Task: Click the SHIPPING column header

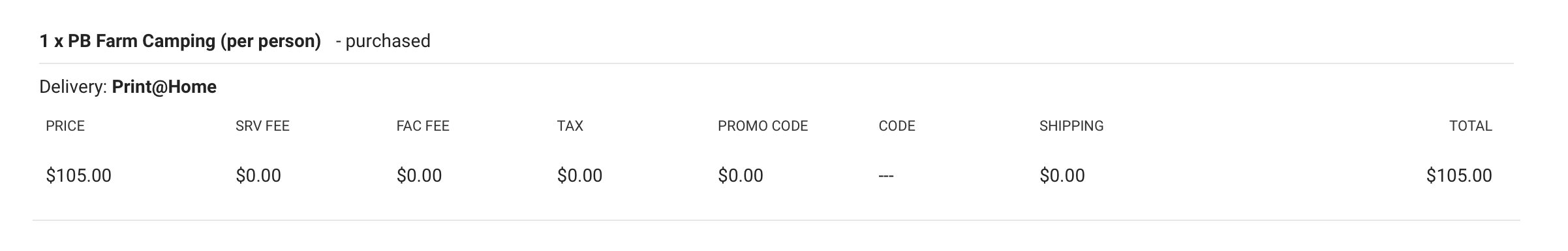Action: click(x=1071, y=126)
